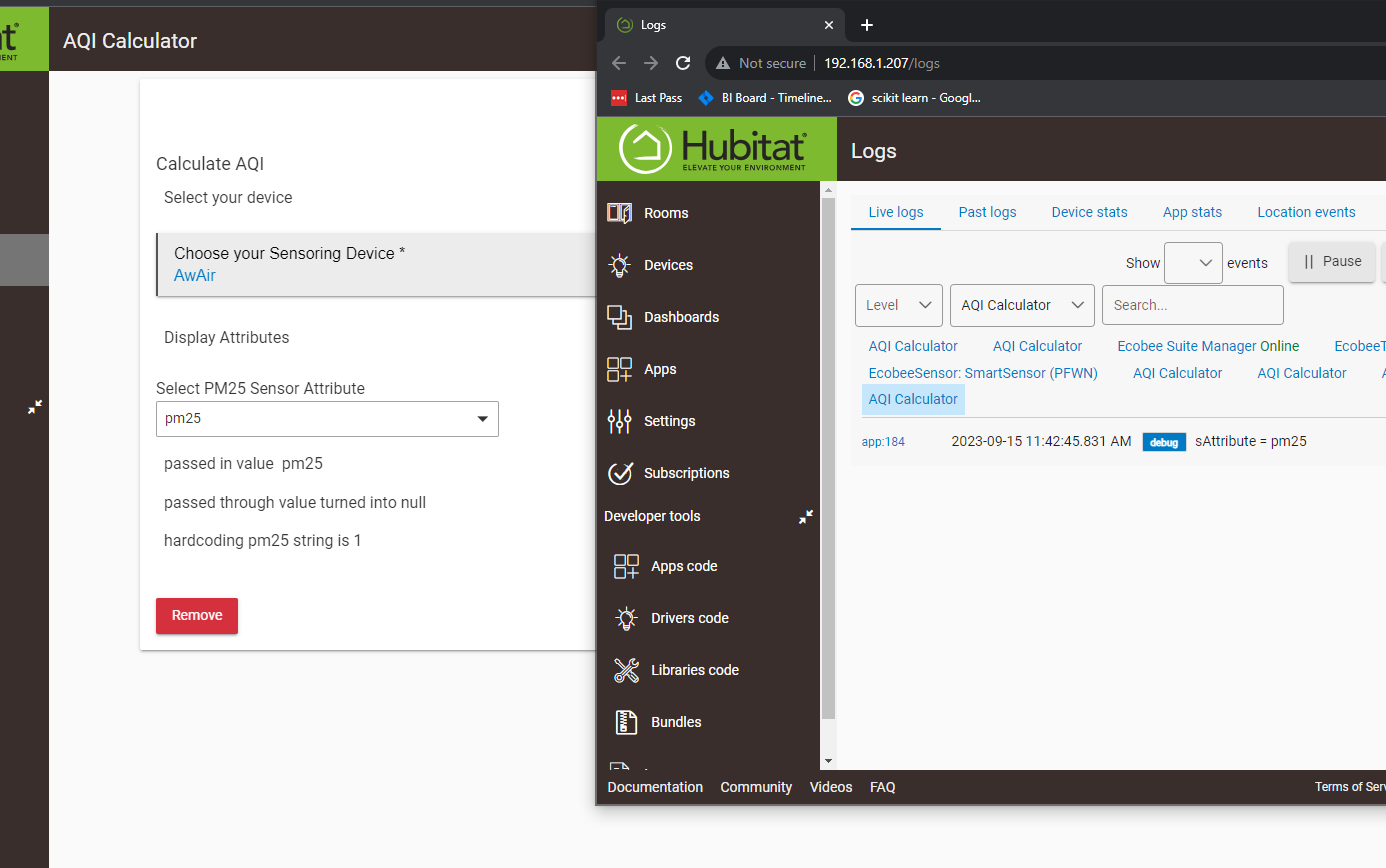Open AQI Calculator app filter dropdown
This screenshot has height=868, width=1386.
tap(1022, 305)
